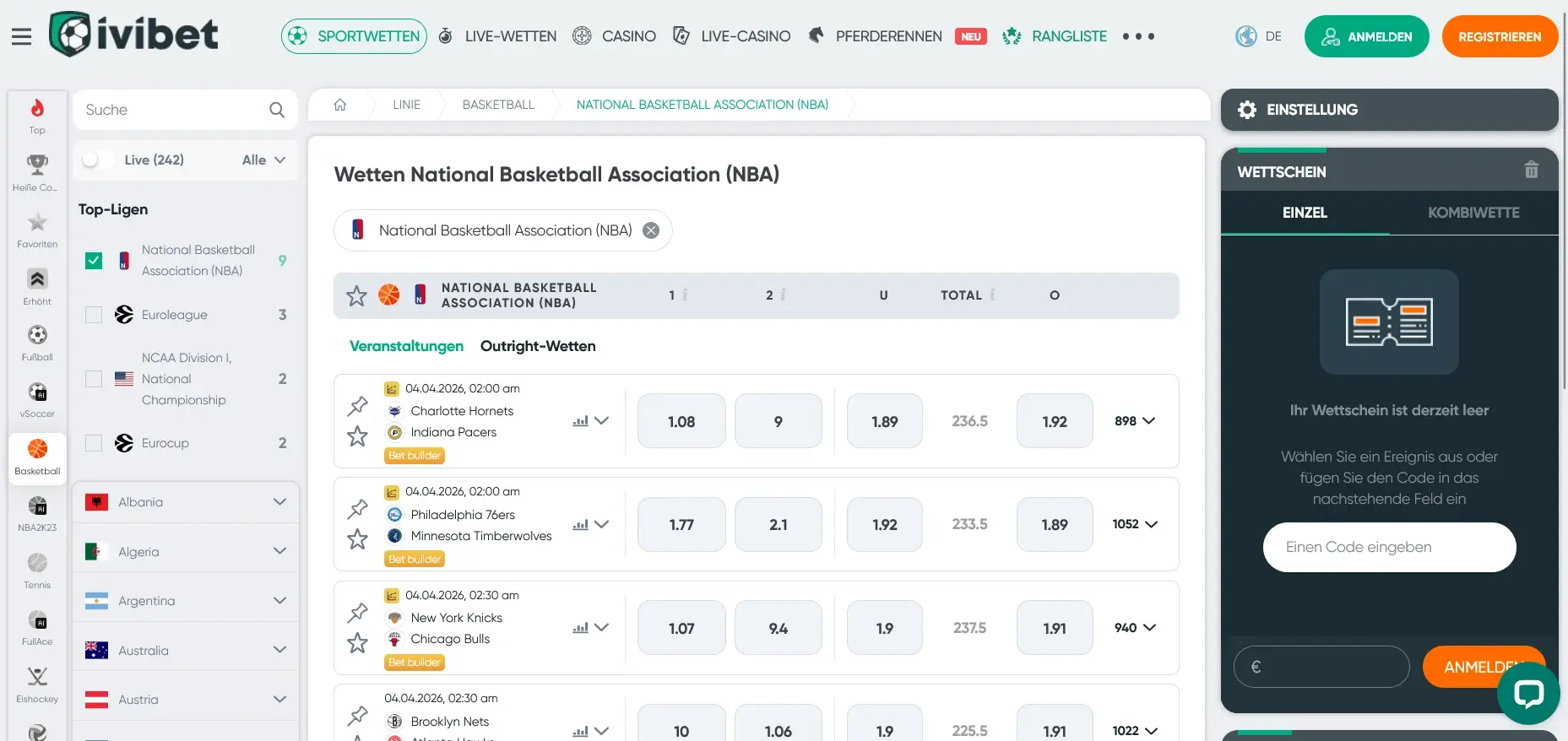The width and height of the screenshot is (1568, 741).
Task: Remove the NBA filter chip
Action: (651, 230)
